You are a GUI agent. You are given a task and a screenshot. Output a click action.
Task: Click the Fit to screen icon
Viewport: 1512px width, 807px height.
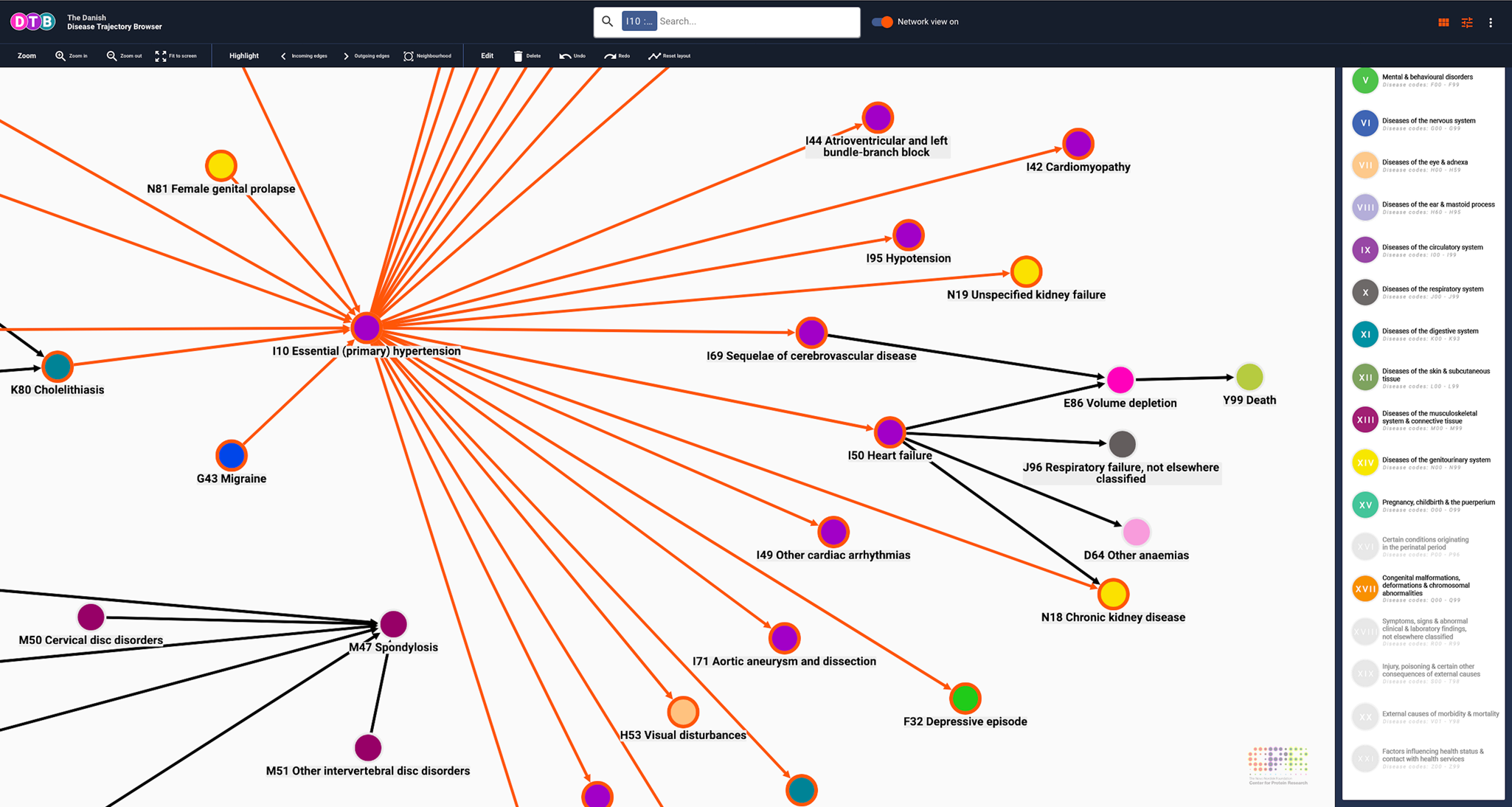[x=161, y=56]
